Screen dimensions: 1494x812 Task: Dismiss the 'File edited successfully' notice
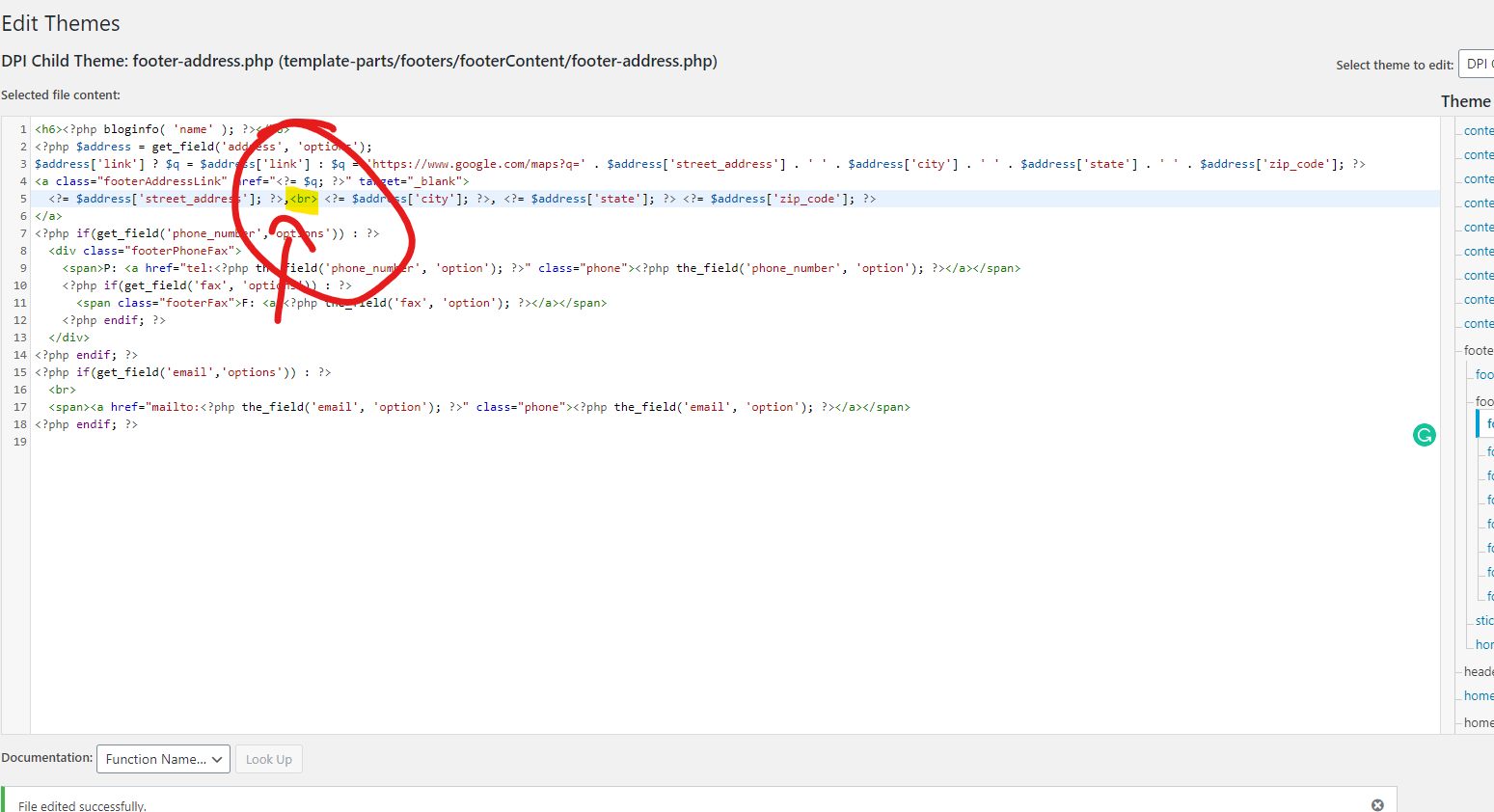tap(1377, 805)
